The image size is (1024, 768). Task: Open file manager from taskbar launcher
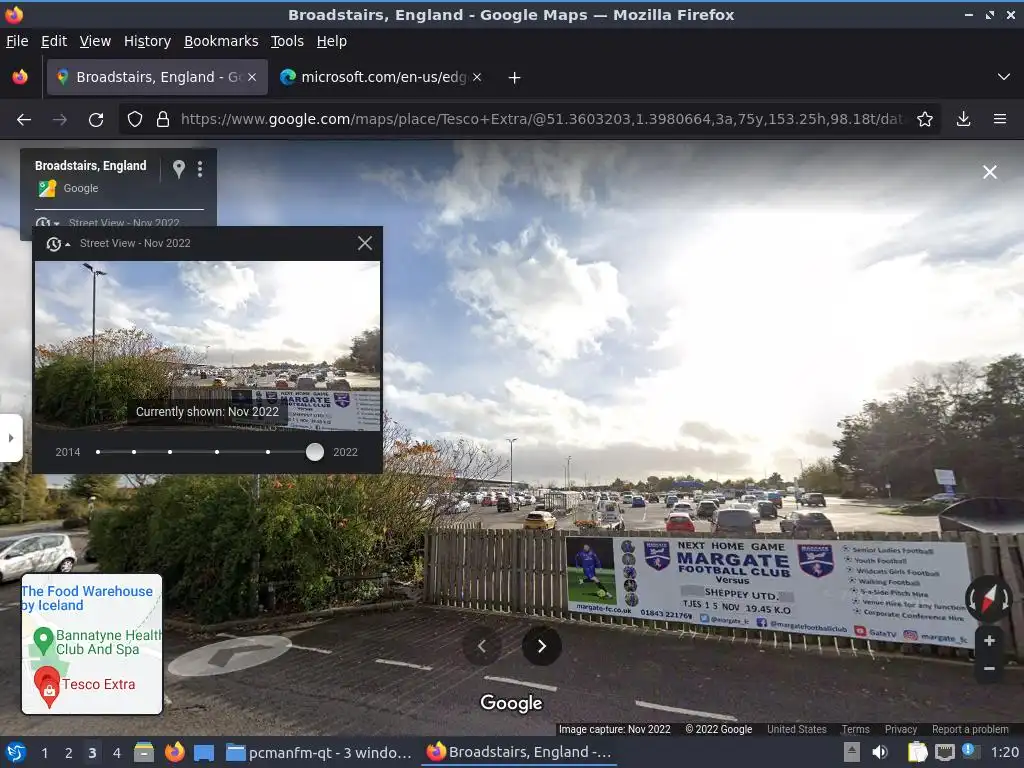[144, 753]
